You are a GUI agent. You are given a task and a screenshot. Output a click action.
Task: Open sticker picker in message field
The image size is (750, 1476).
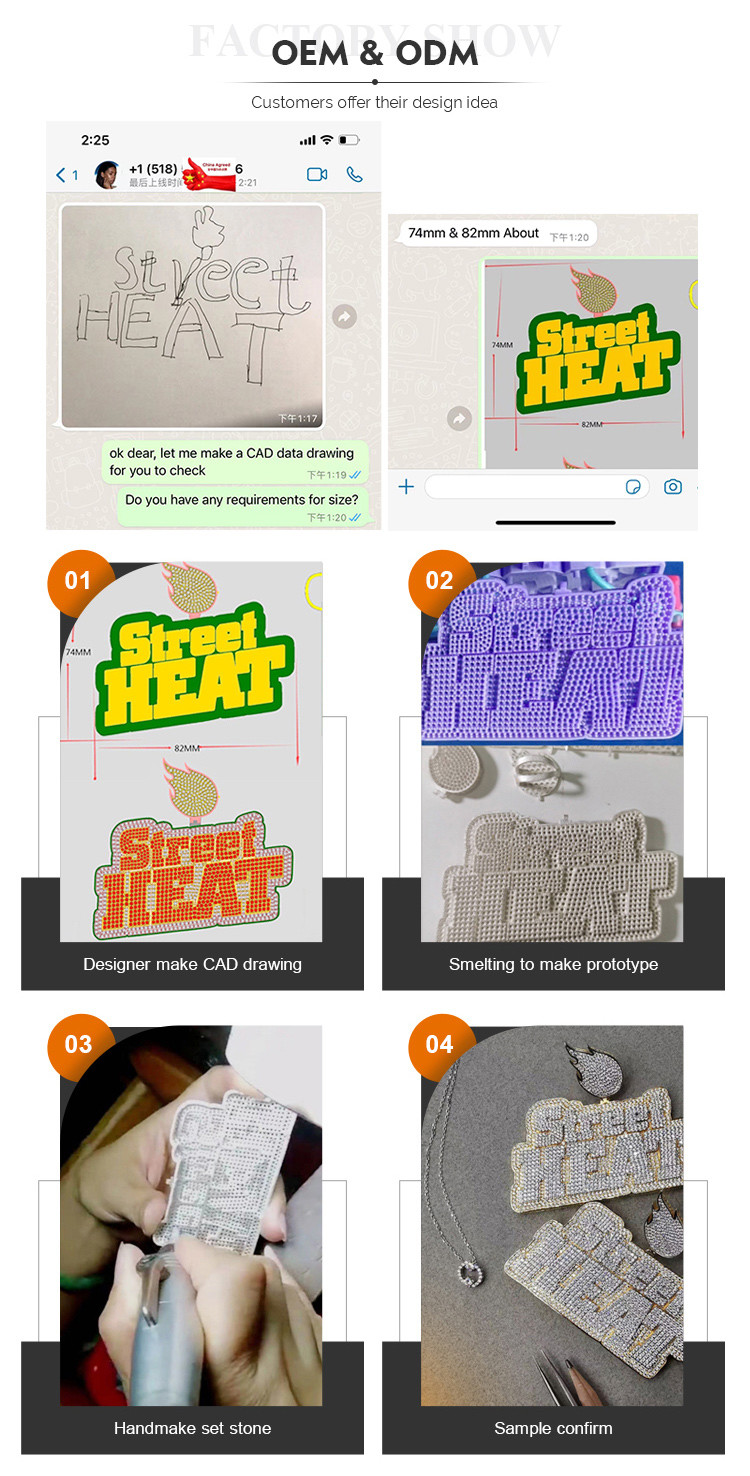coord(632,487)
